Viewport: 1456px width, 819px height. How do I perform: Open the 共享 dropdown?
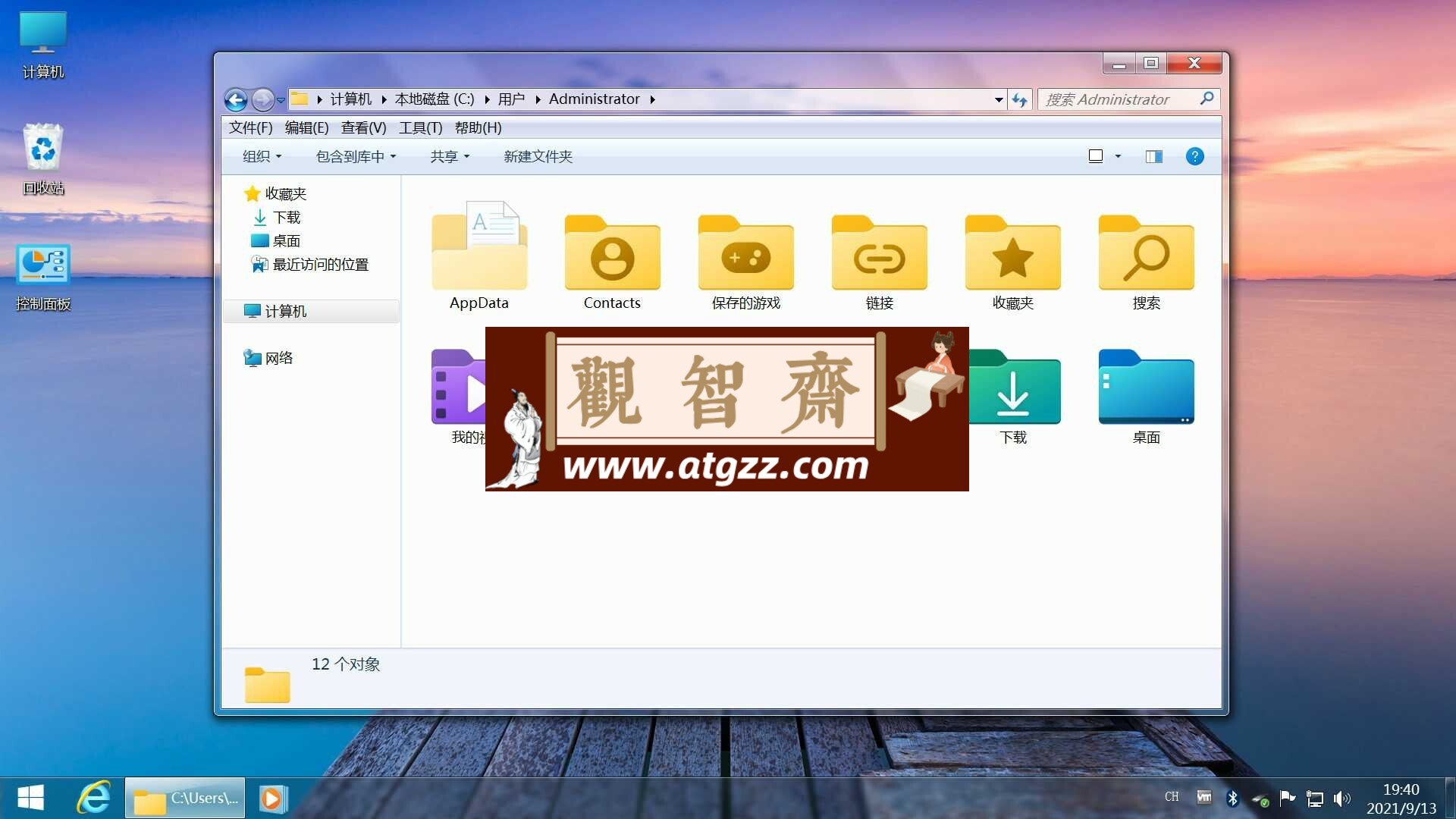coord(450,156)
